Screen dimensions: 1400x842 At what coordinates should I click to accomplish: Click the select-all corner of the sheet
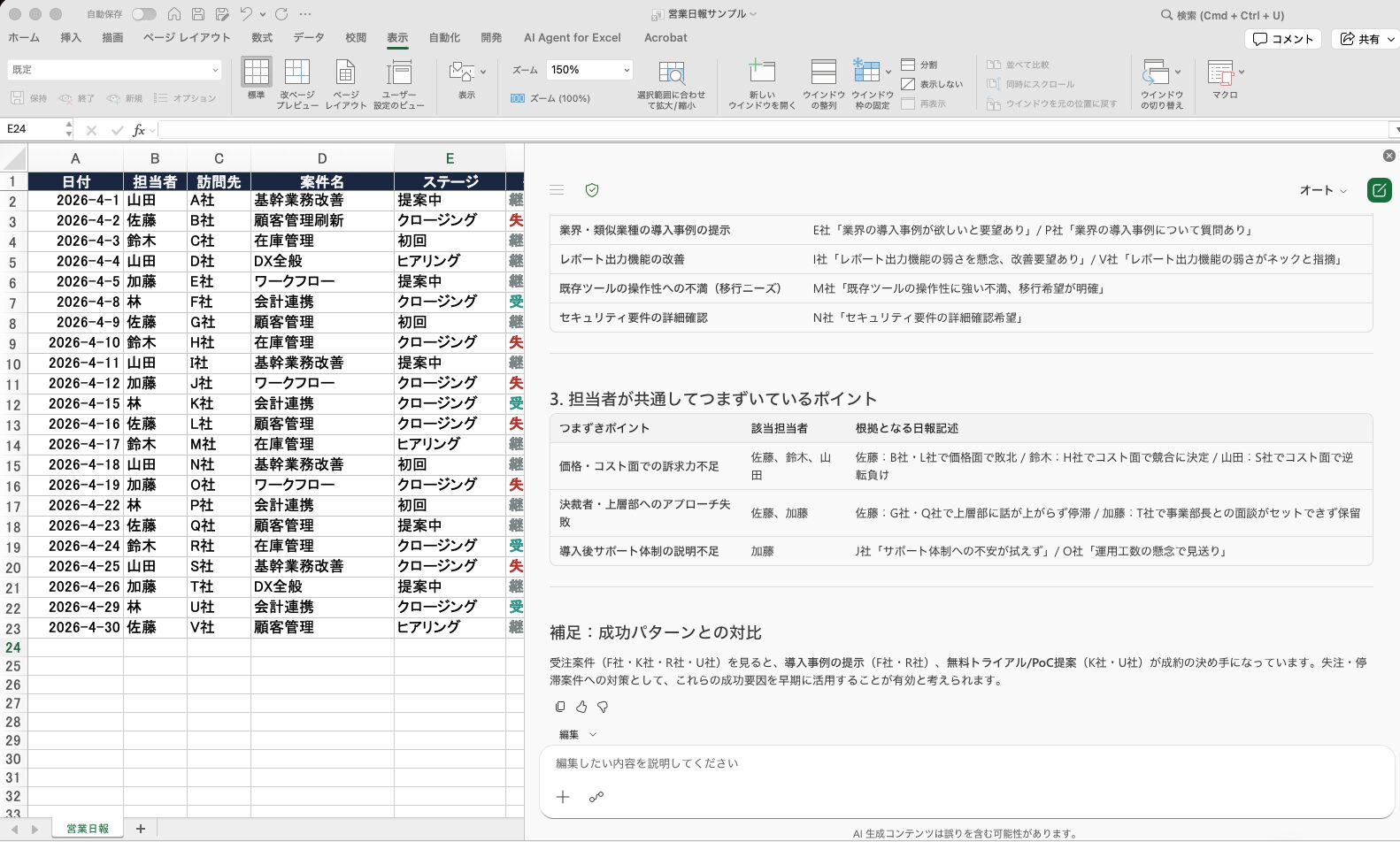[x=13, y=158]
